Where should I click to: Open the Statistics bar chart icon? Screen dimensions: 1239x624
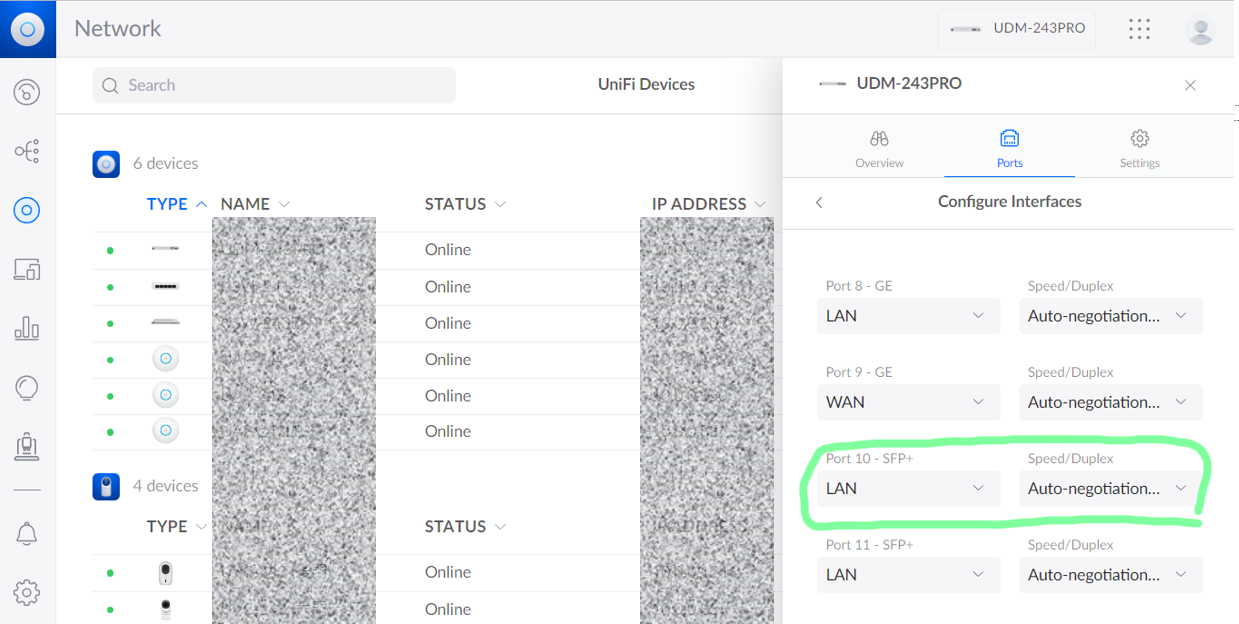27,328
